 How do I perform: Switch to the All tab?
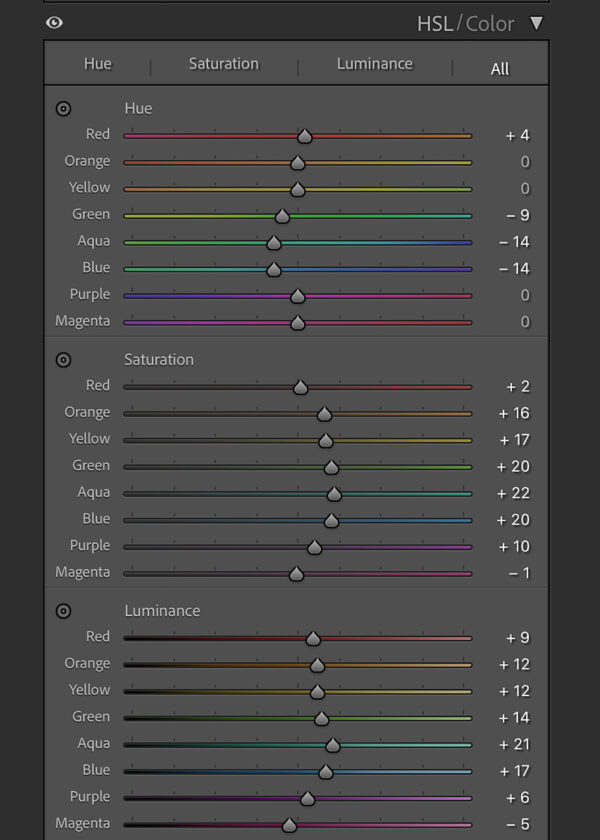click(x=500, y=69)
